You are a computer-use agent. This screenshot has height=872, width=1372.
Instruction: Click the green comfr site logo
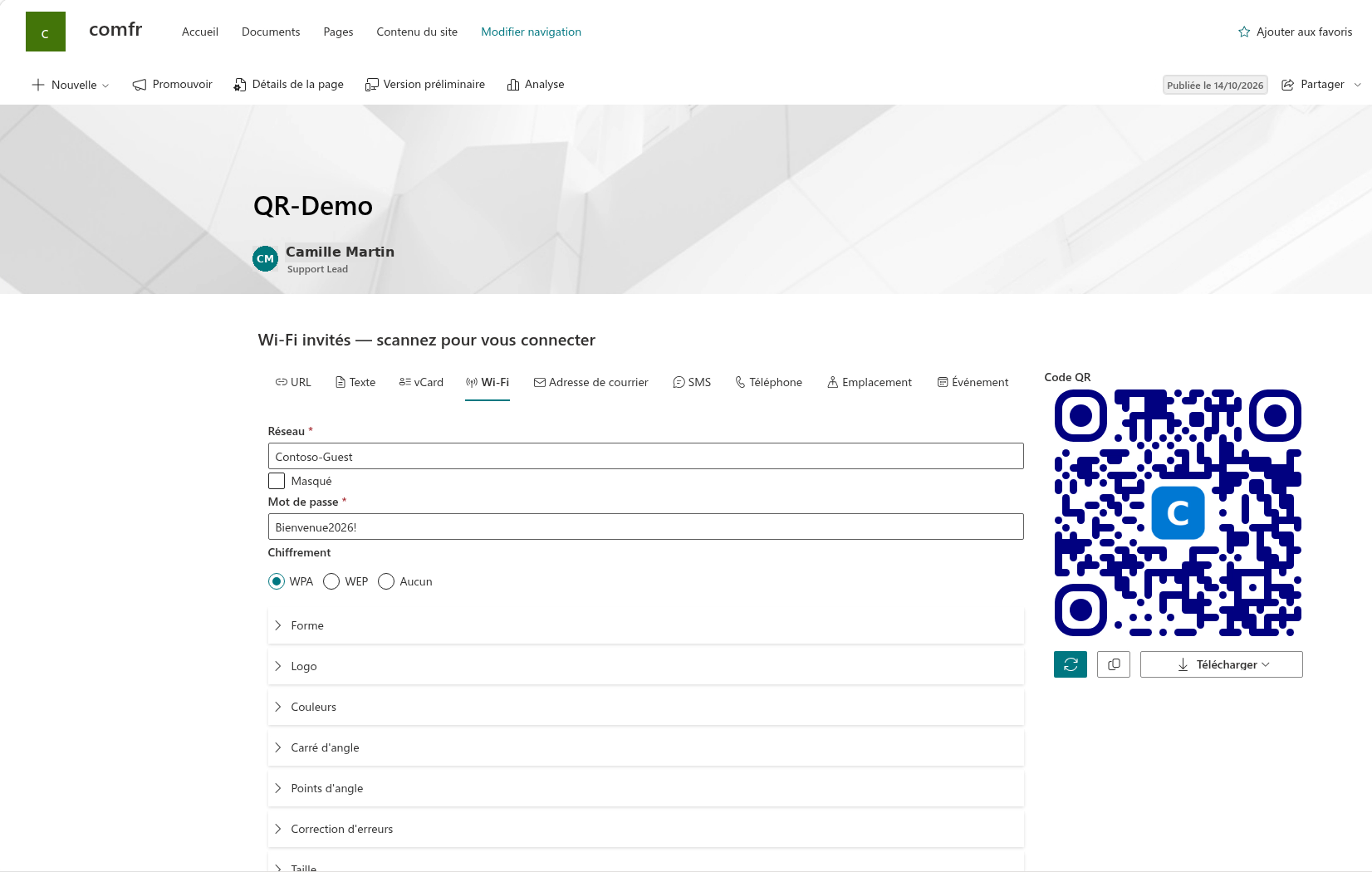coord(46,32)
